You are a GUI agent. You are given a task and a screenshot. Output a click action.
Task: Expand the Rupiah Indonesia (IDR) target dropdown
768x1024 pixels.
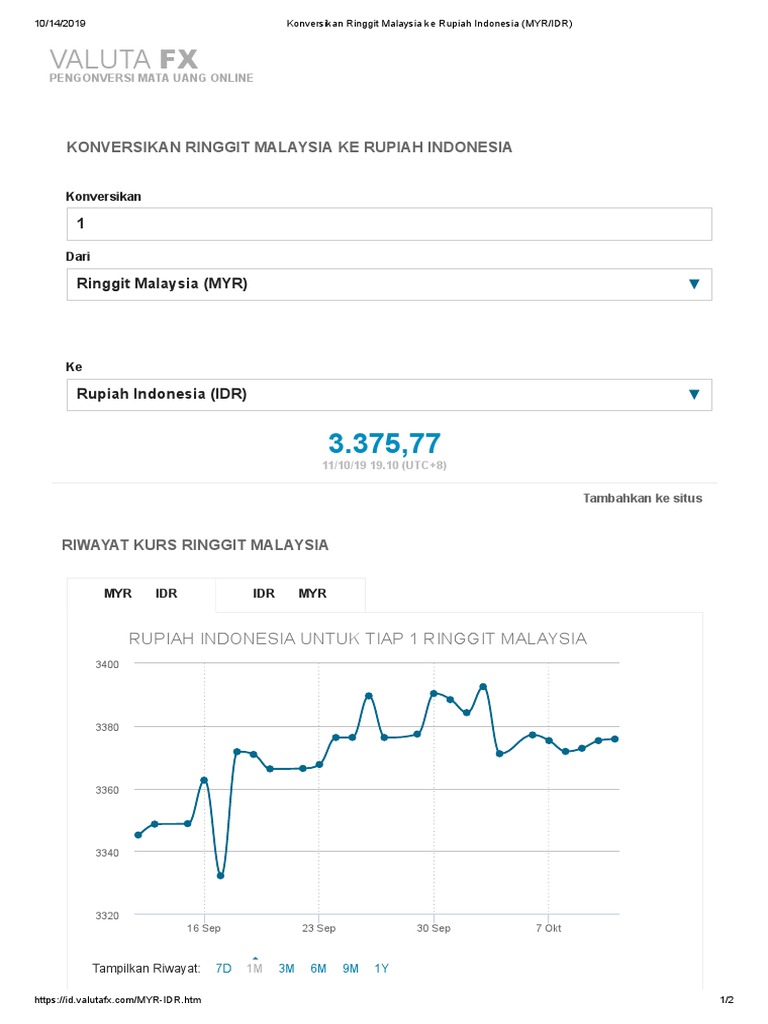click(389, 394)
